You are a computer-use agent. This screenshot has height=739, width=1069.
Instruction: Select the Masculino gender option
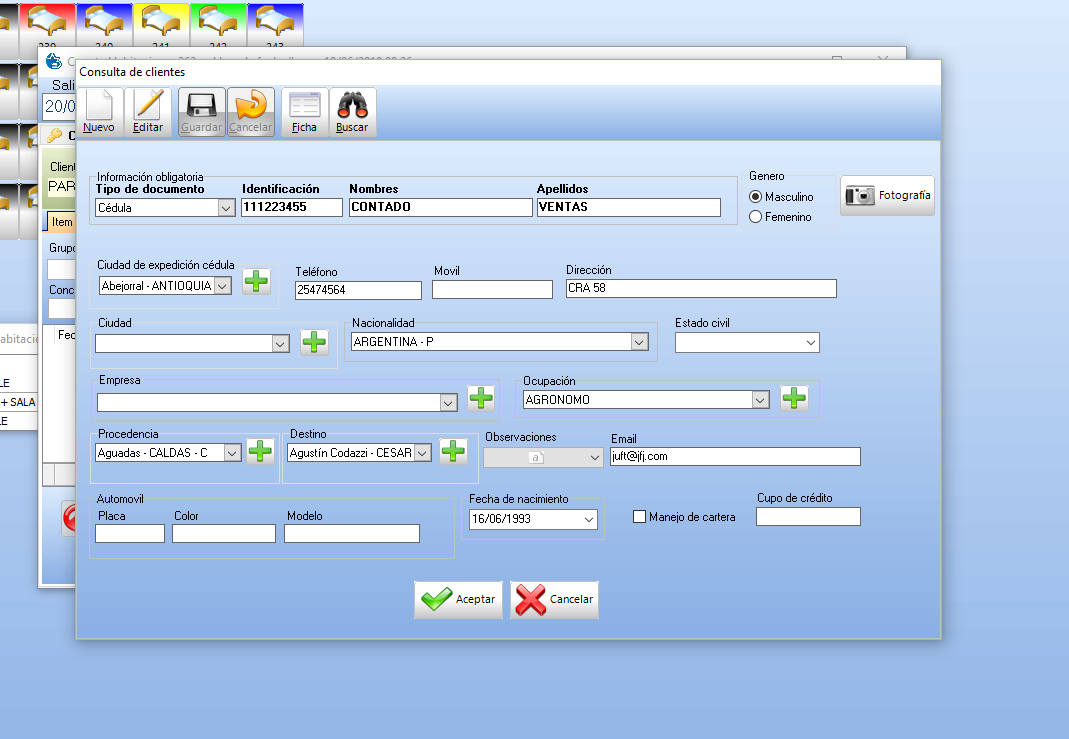coord(756,197)
